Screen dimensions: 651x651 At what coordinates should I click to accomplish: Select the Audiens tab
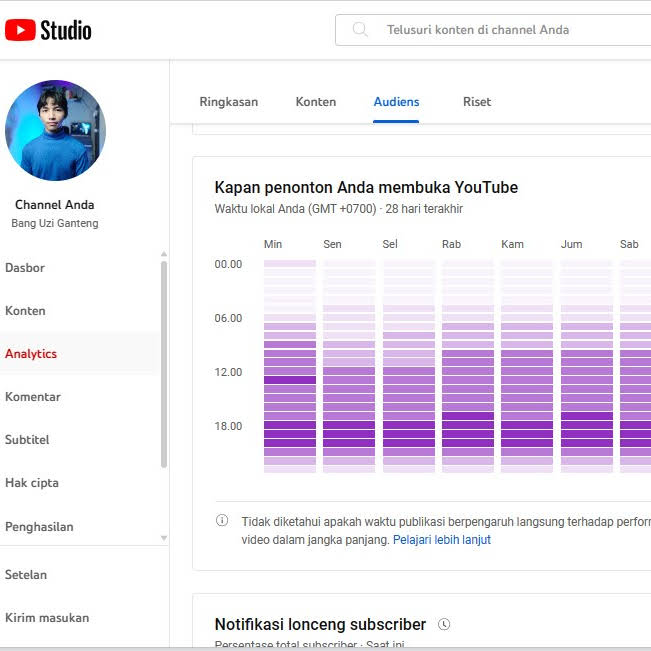396,102
